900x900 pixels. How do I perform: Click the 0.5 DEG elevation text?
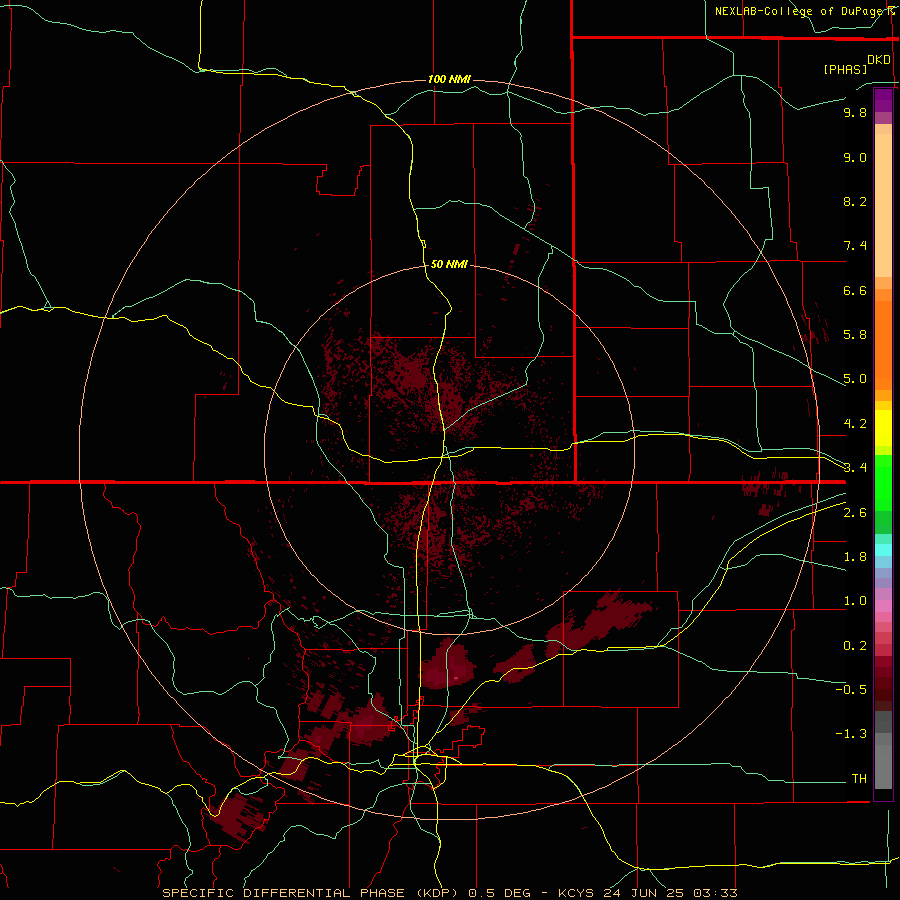tap(501, 893)
